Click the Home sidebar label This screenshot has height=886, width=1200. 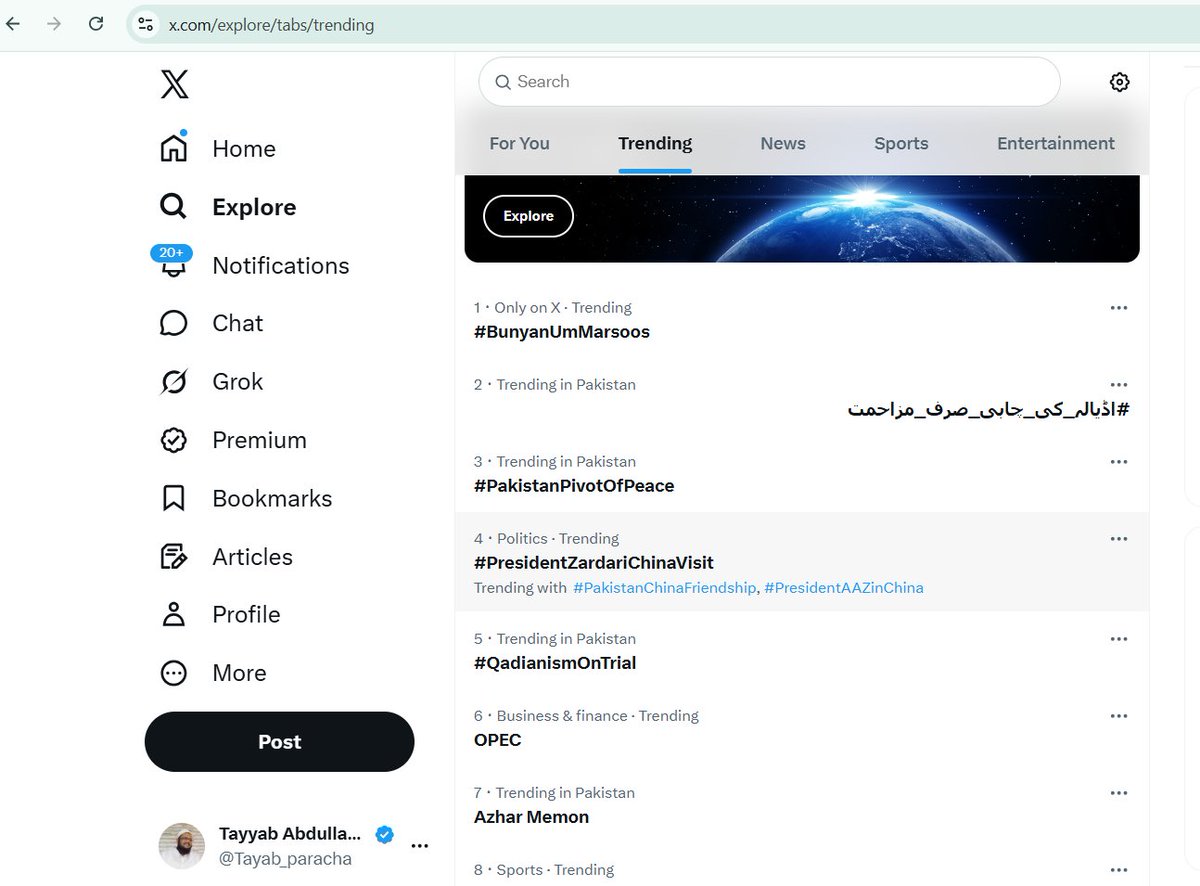click(x=244, y=149)
